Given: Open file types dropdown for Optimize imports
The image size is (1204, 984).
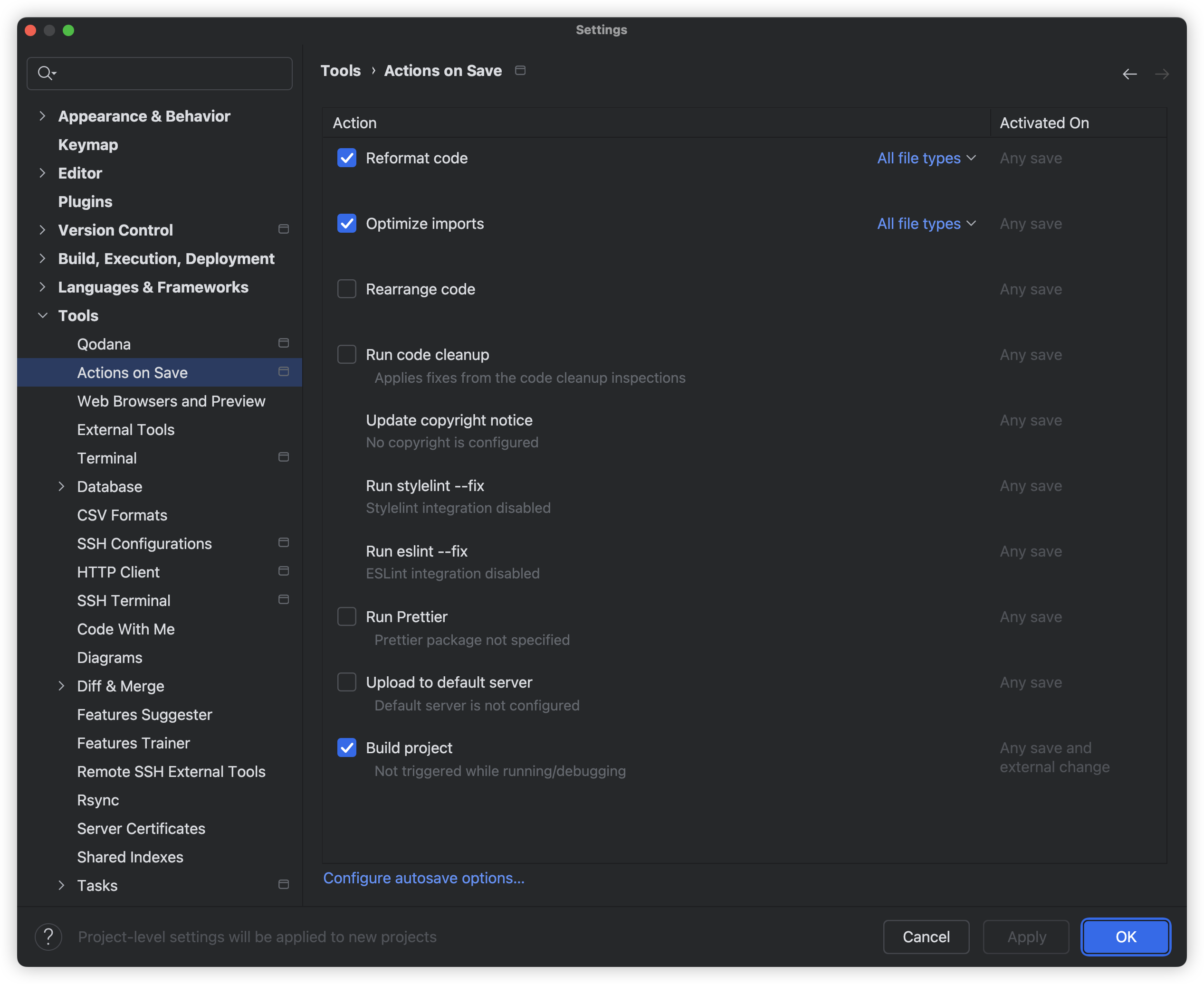Looking at the screenshot, I should (x=926, y=224).
